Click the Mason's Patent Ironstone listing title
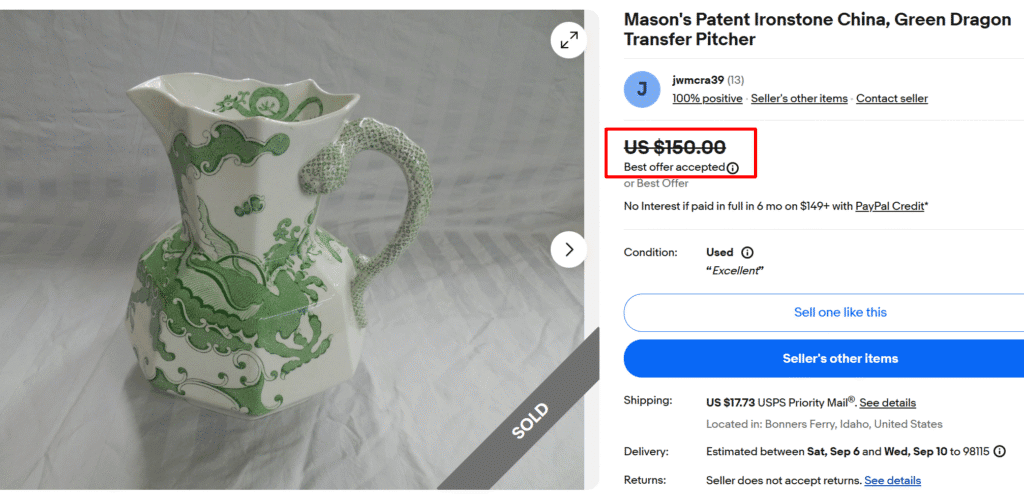Screen dimensions: 1024x500 pos(816,30)
